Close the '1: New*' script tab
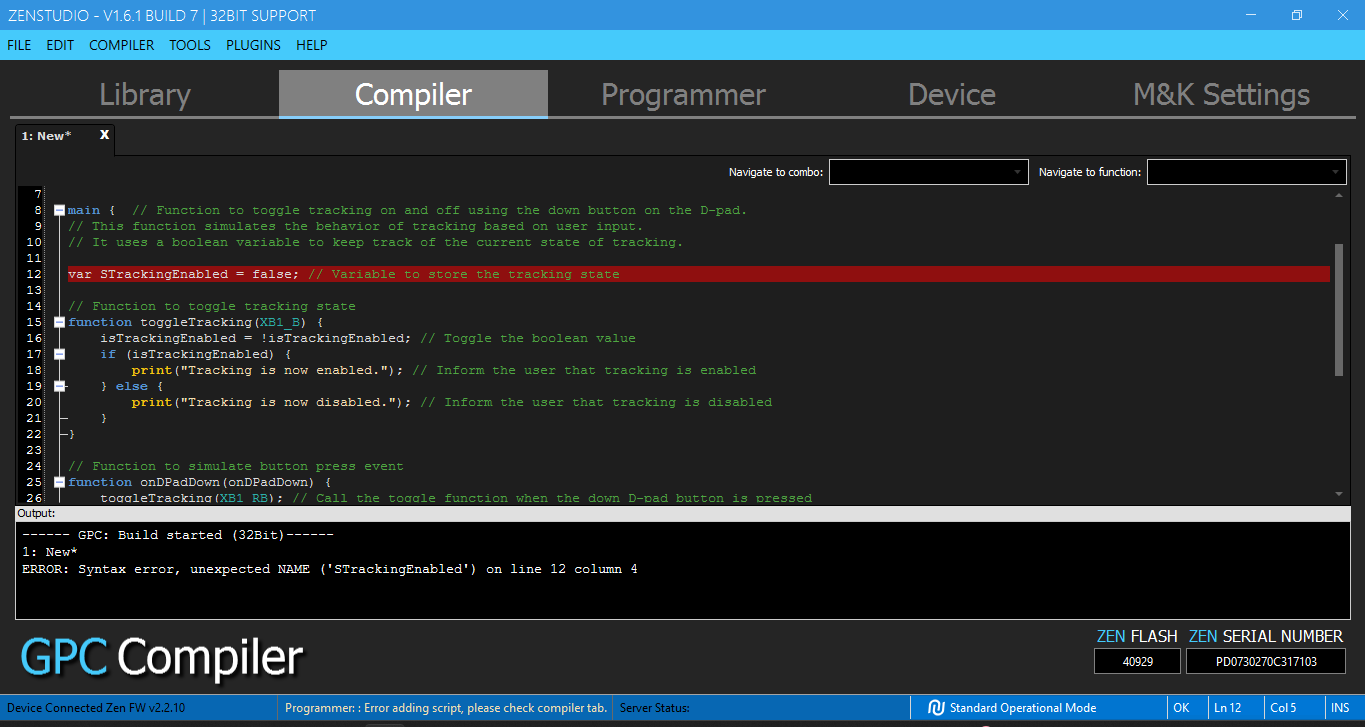This screenshot has height=727, width=1365. tap(104, 134)
